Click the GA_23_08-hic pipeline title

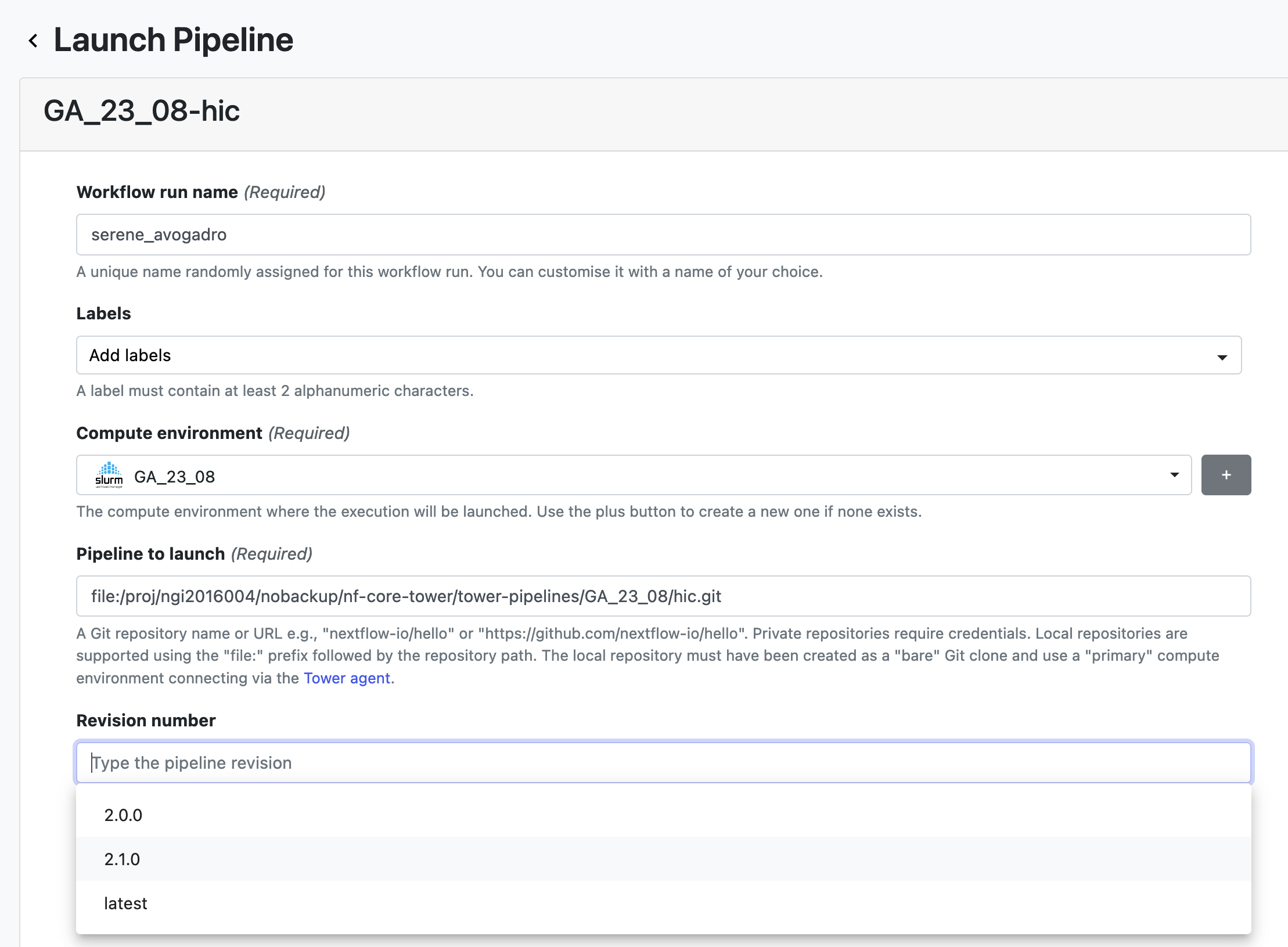[x=142, y=111]
